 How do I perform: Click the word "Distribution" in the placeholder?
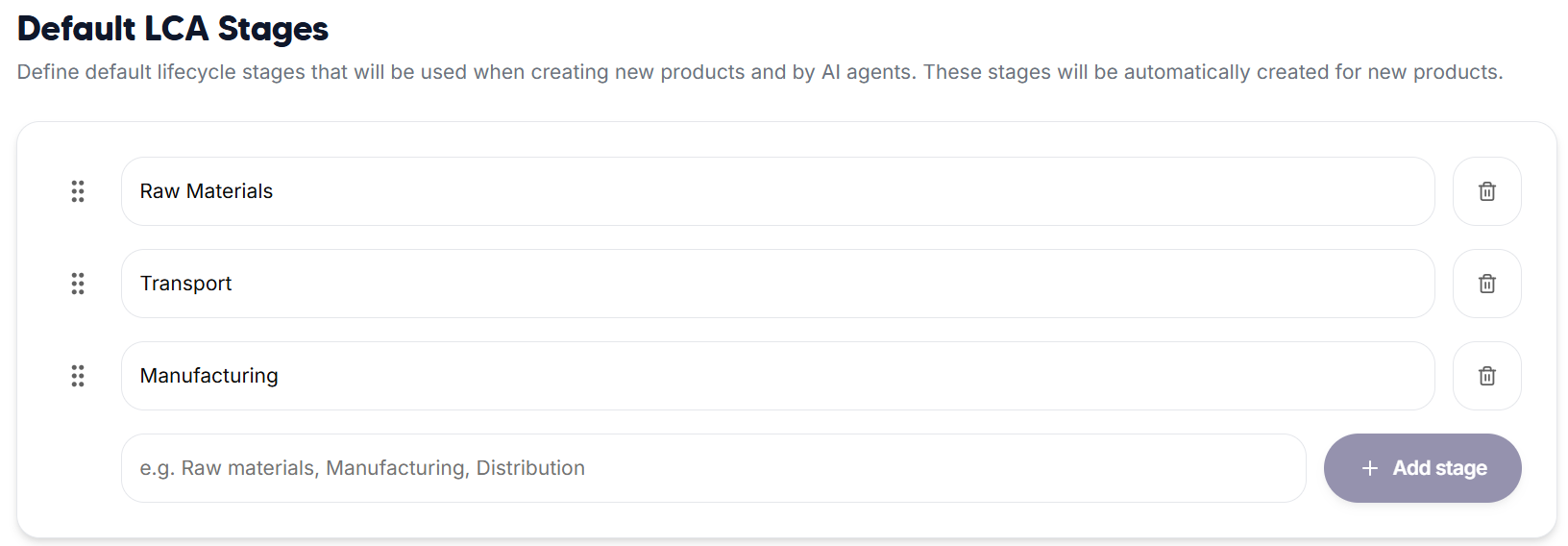(x=530, y=468)
